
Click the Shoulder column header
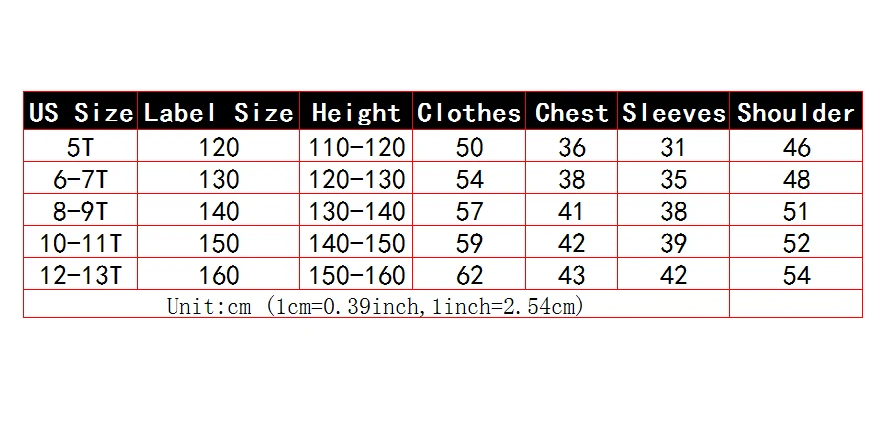796,111
